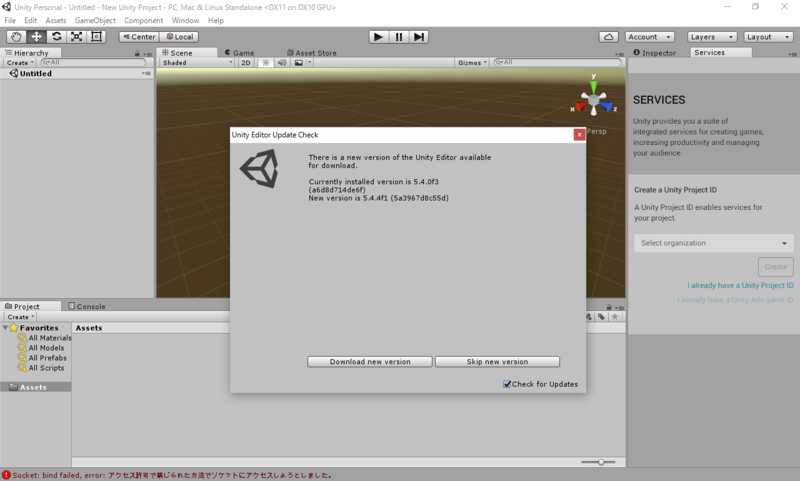This screenshot has width=800, height=481.
Task: Switch to the Scene tab
Action: [x=186, y=53]
